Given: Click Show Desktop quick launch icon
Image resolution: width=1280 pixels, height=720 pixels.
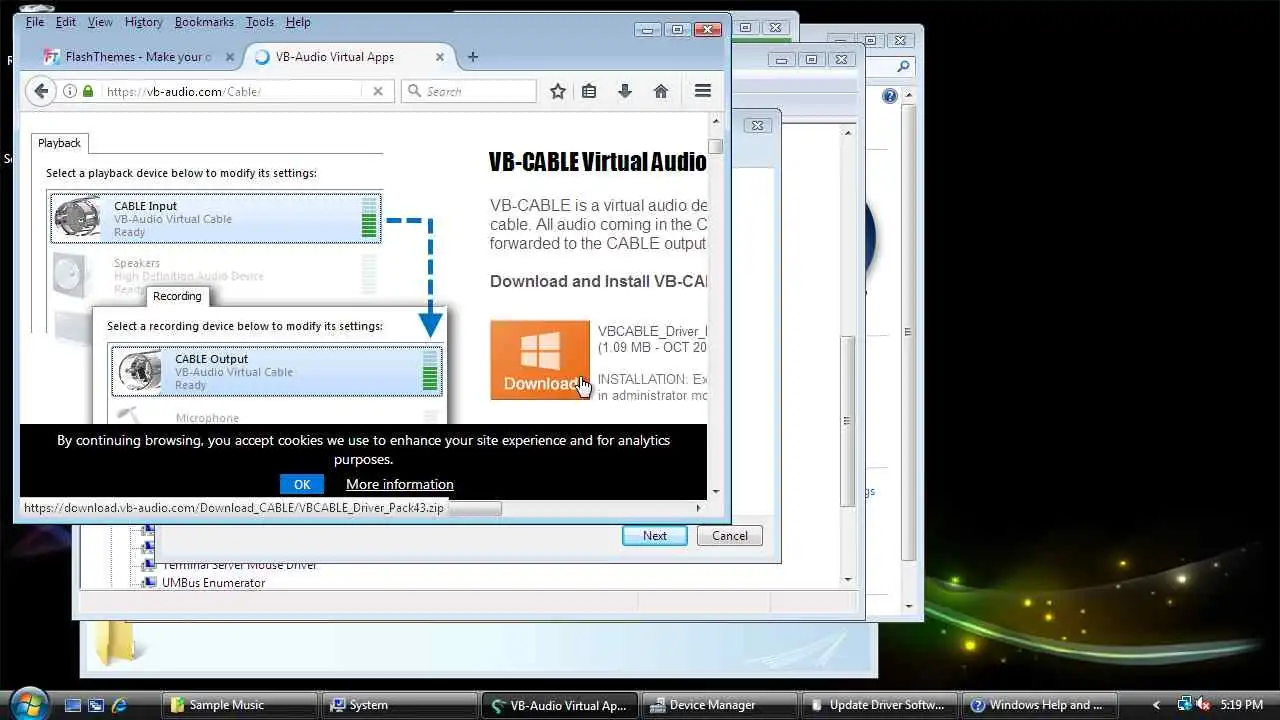Looking at the screenshot, I should (x=73, y=705).
